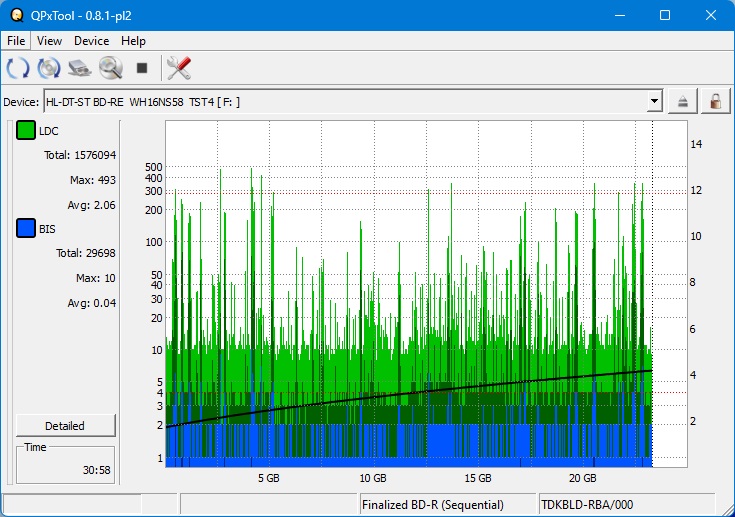Close the QPxTool window
Image resolution: width=735 pixels, height=517 pixels.
(x=710, y=15)
